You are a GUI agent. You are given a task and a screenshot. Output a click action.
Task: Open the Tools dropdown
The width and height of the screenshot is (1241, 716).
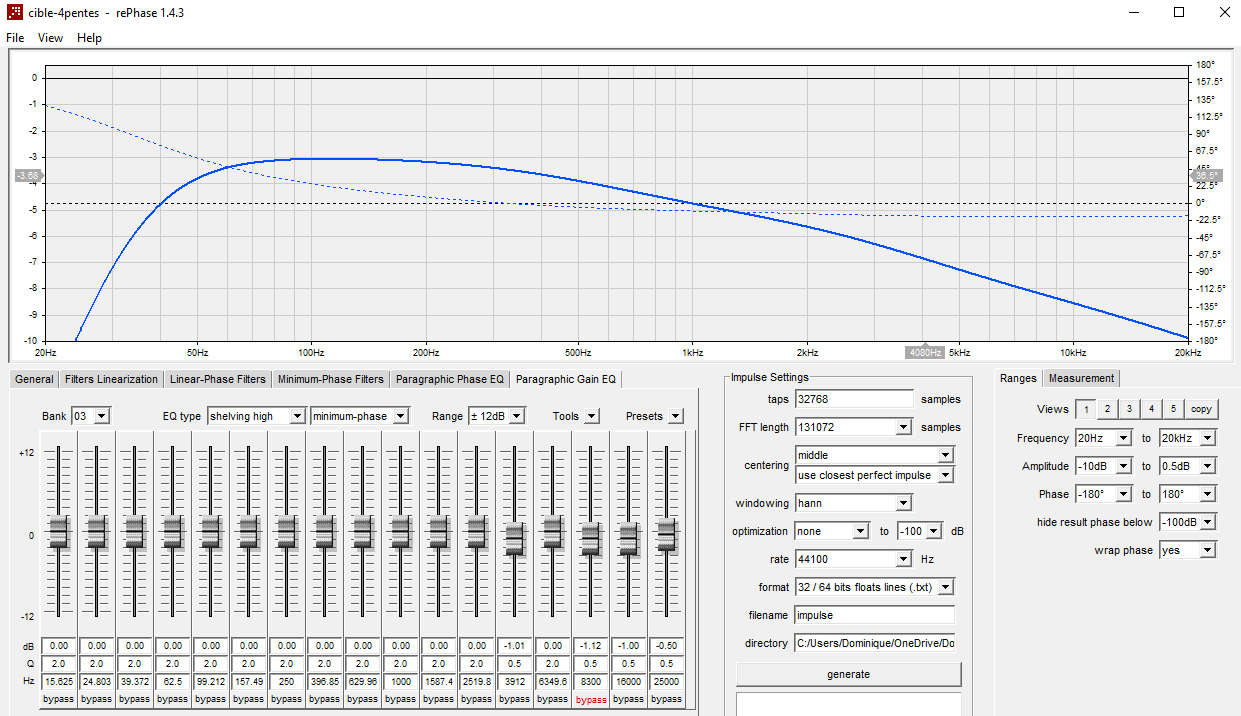(x=592, y=416)
